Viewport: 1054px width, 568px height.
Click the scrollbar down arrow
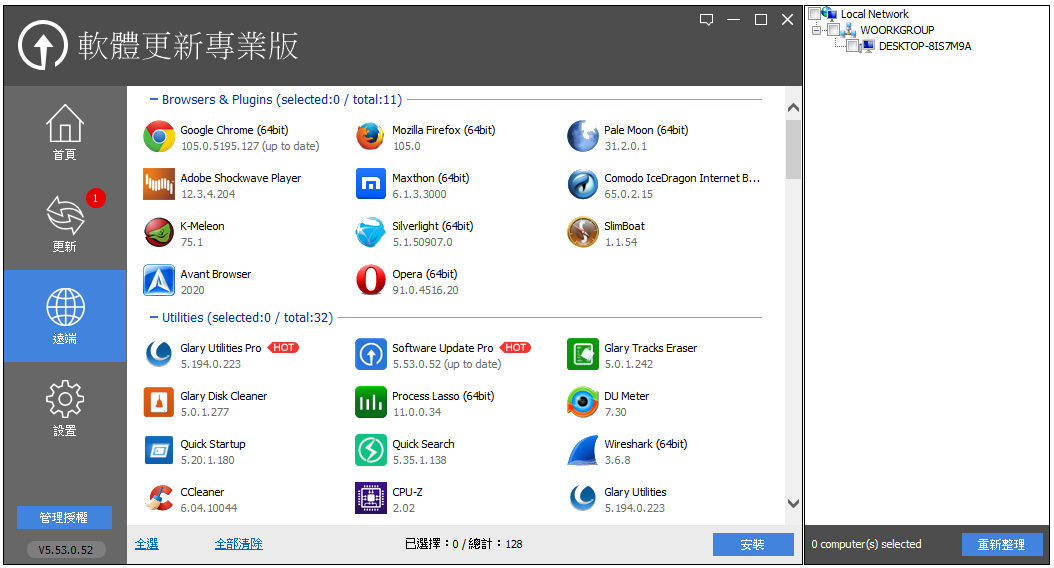point(793,503)
